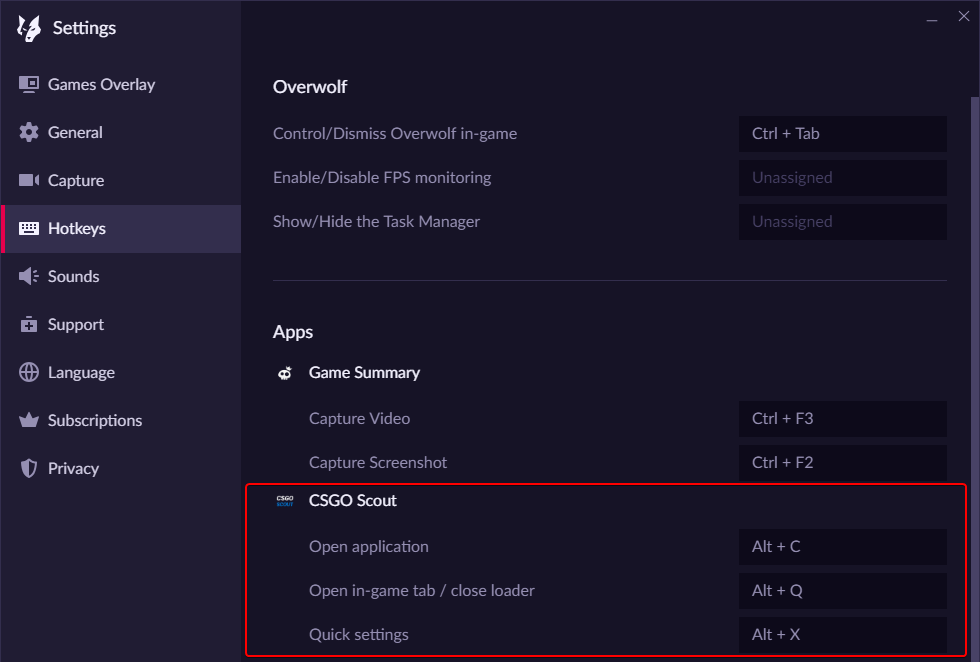Click the General gear icon
Image resolution: width=980 pixels, height=662 pixels.
29,133
